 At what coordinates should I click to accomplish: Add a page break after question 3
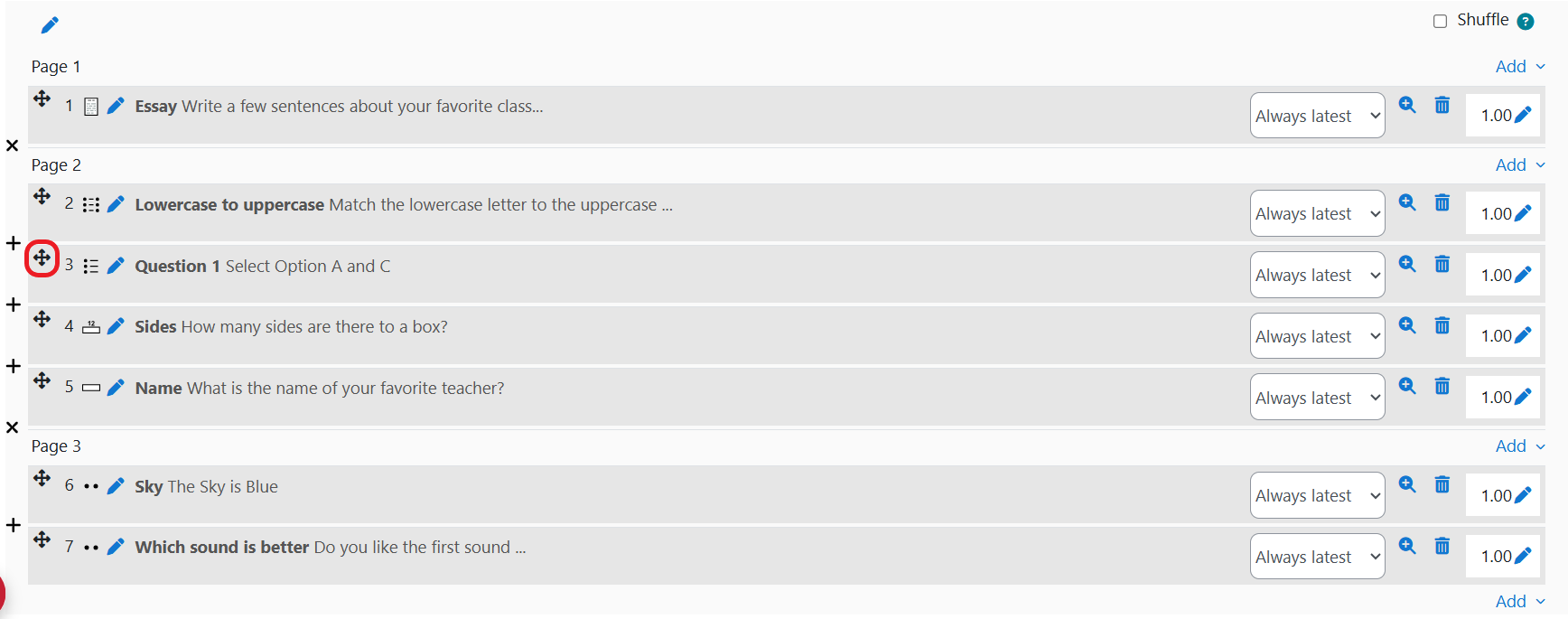tap(14, 305)
